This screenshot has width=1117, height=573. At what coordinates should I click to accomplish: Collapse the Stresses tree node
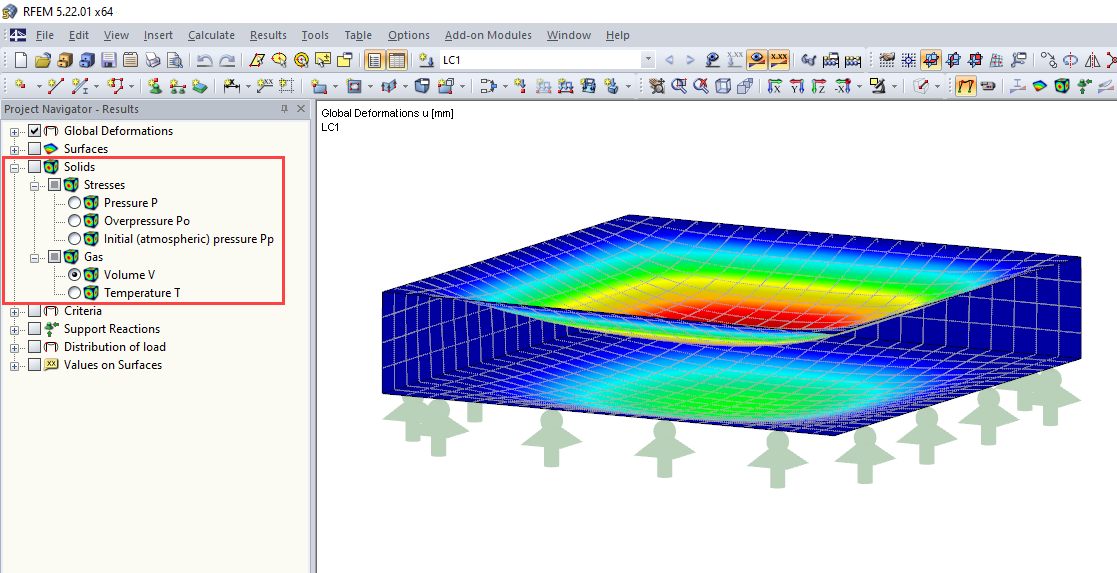click(x=34, y=185)
